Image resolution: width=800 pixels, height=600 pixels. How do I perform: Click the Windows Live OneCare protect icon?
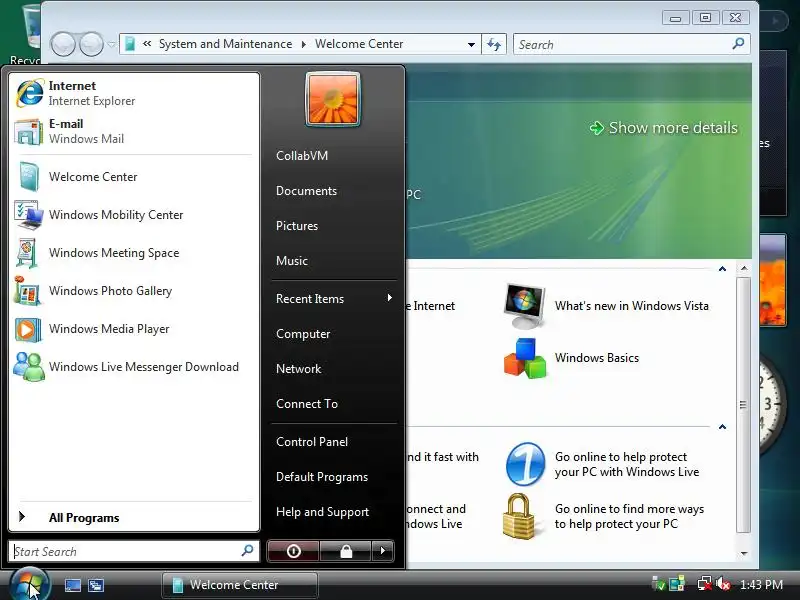point(526,464)
